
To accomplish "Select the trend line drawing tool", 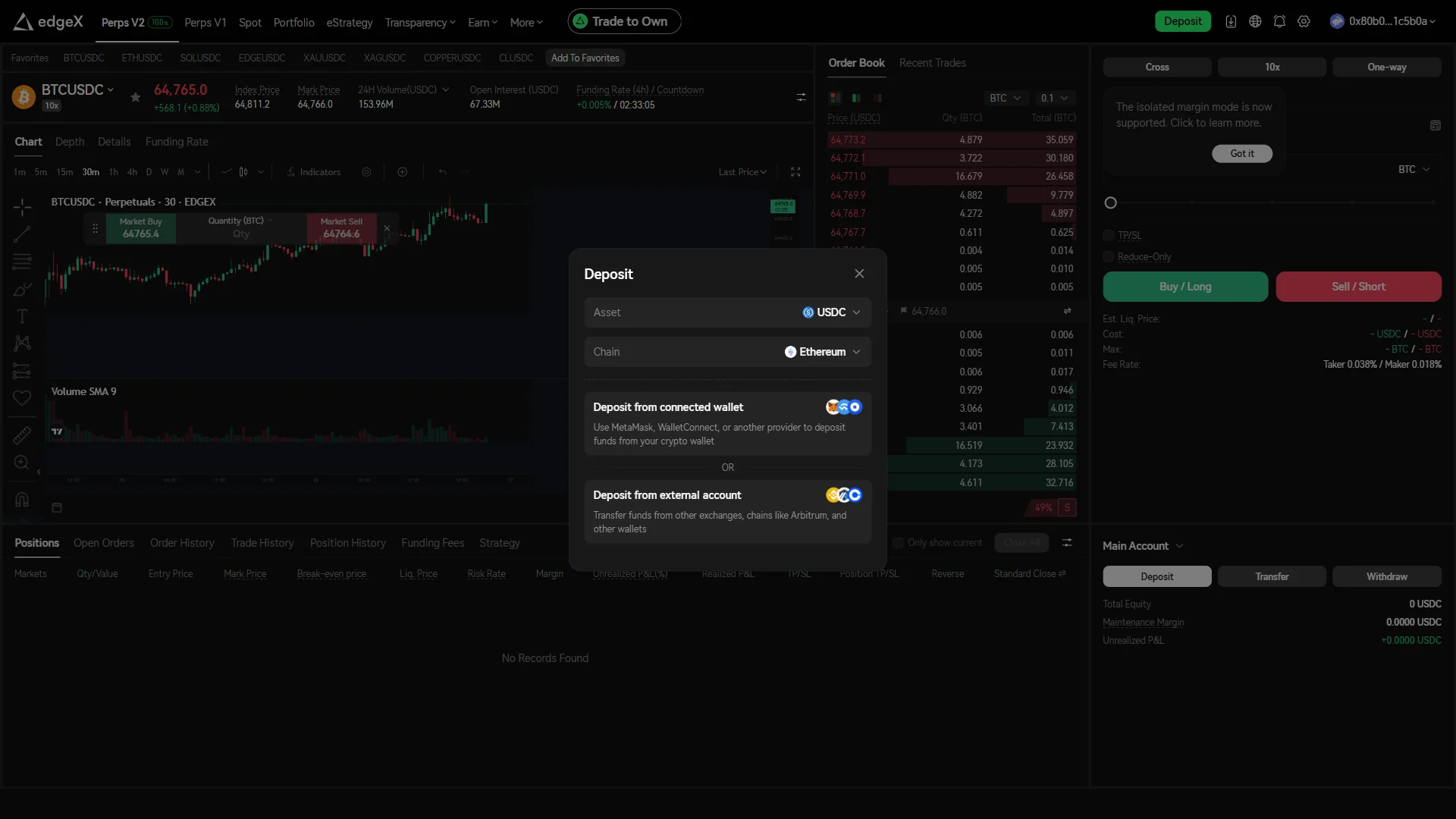I will click(22, 234).
